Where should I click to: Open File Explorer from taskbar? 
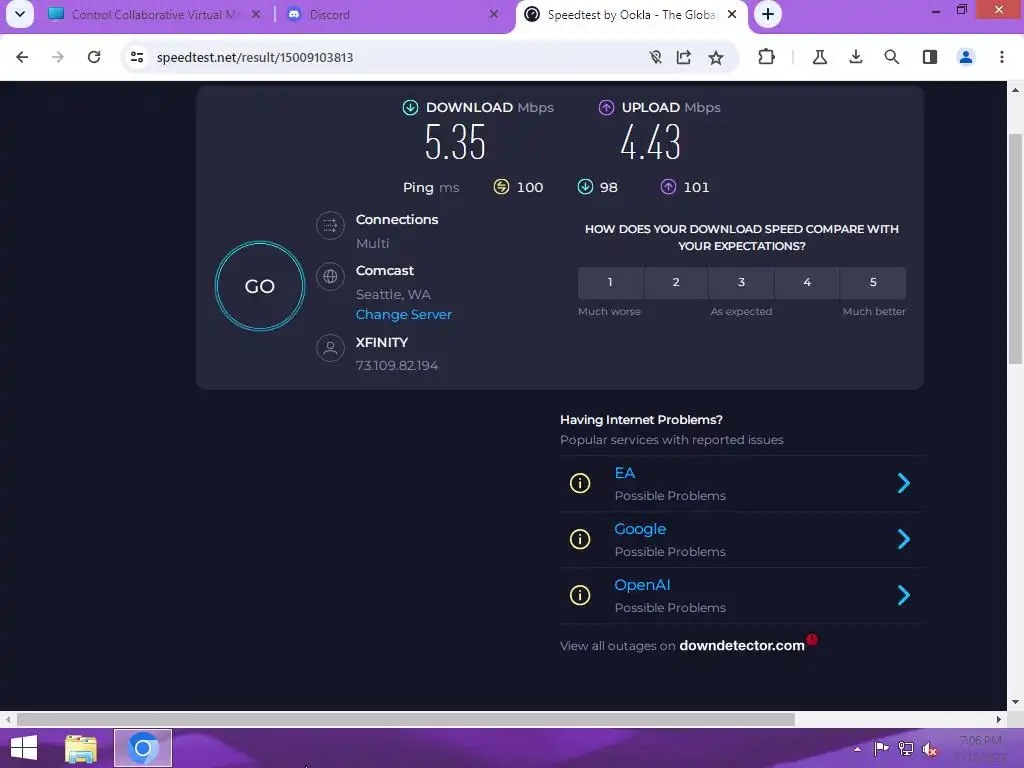[x=81, y=748]
